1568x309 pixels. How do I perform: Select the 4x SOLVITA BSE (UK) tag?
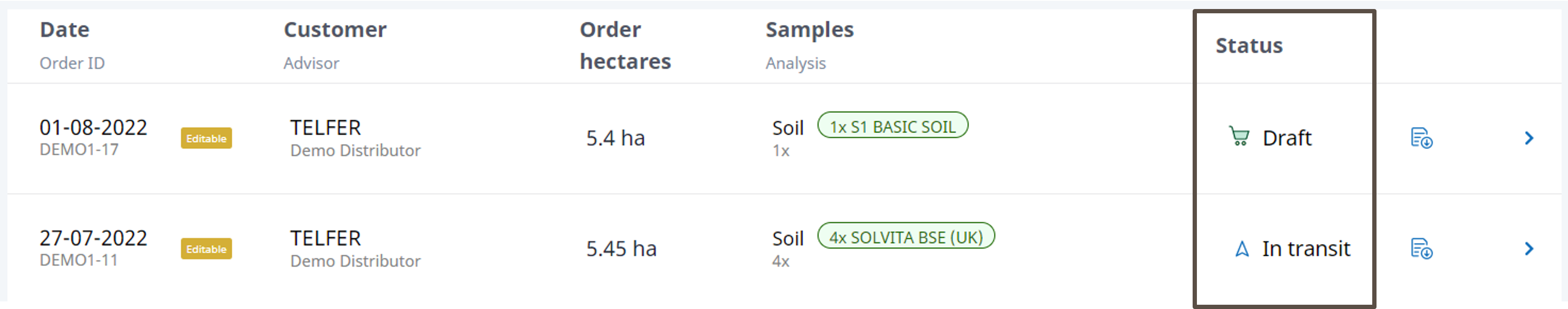[906, 237]
